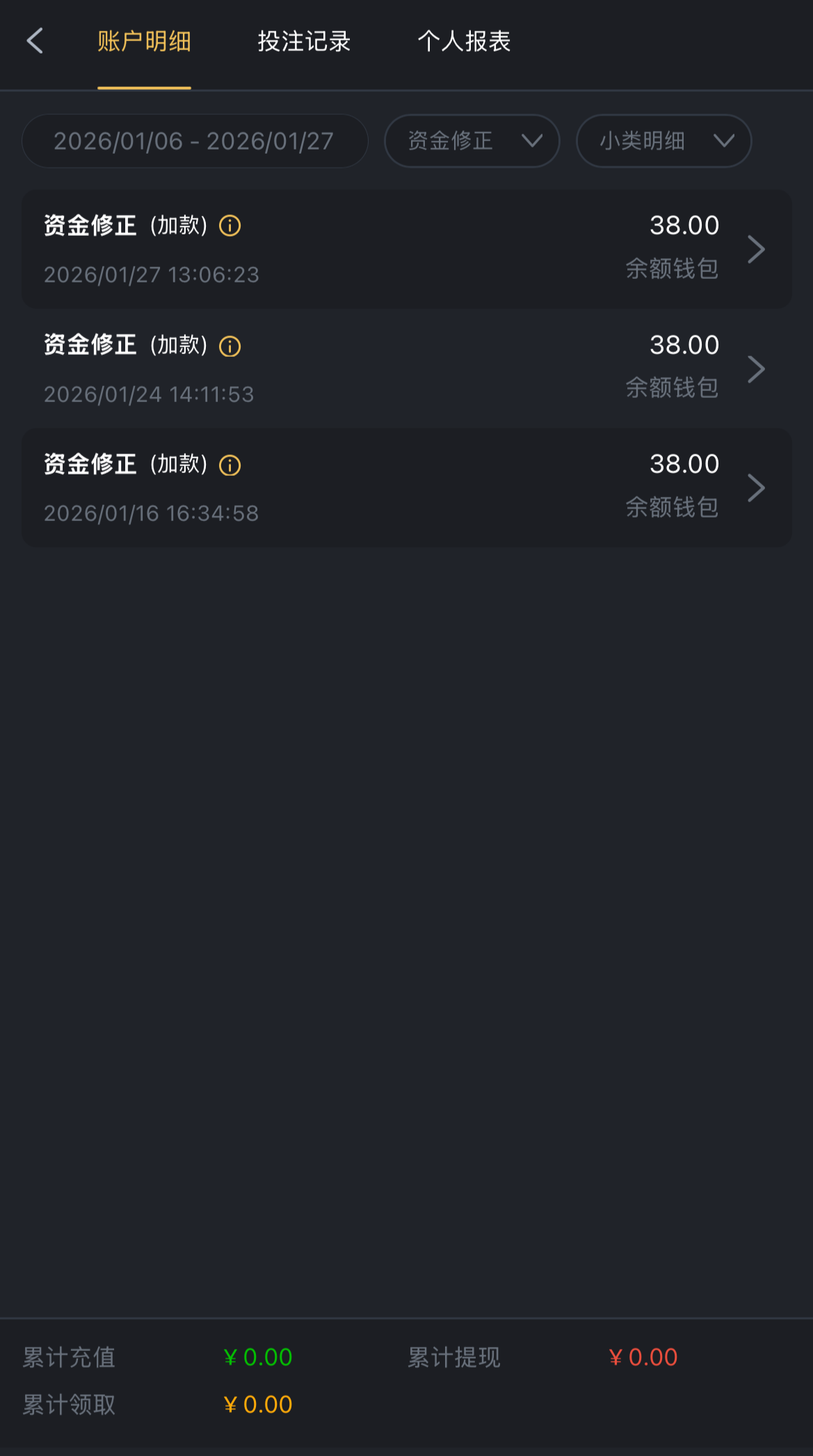Tap 余额钱包 label on the first entry

(x=672, y=269)
